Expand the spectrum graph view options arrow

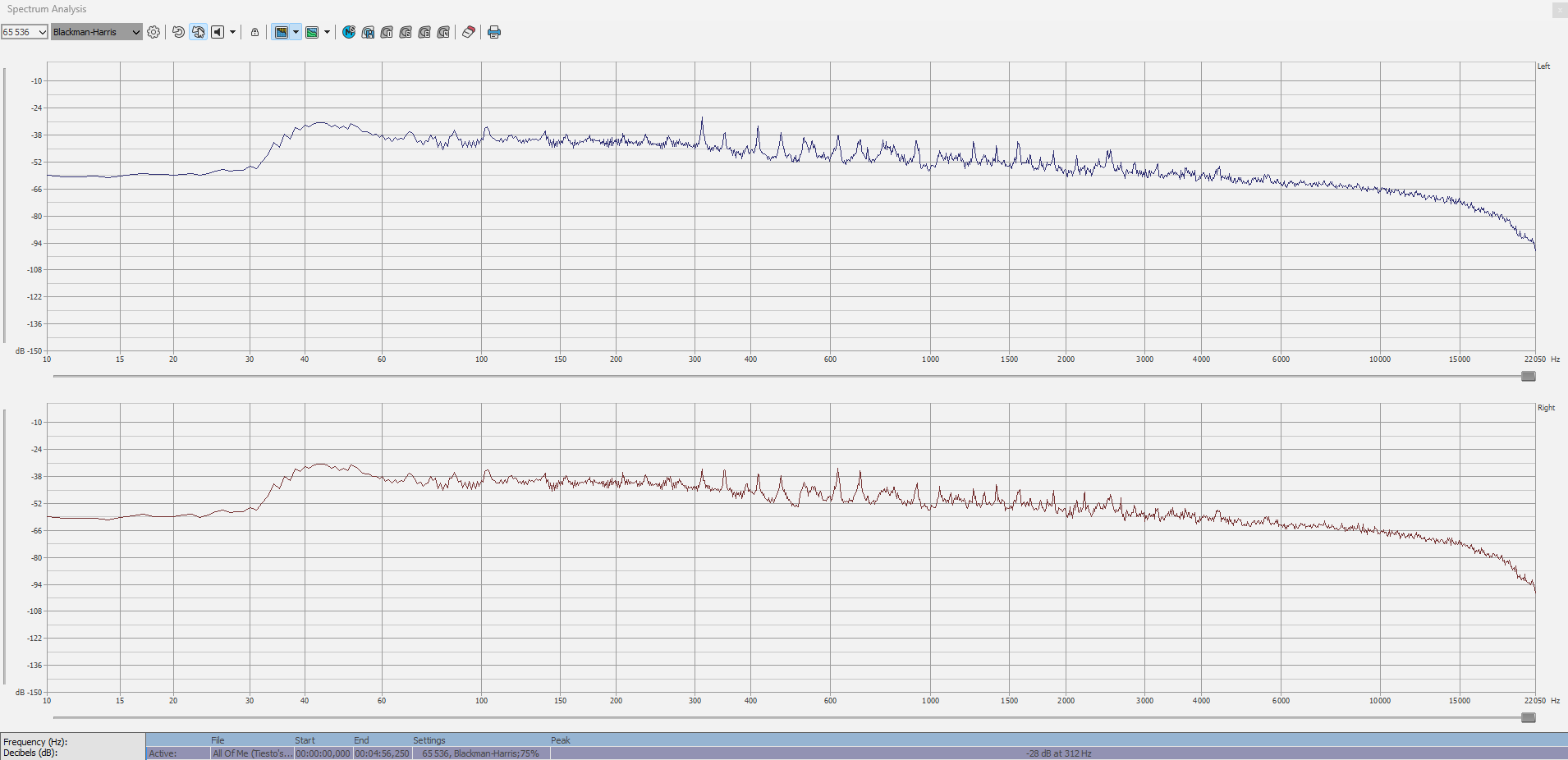296,32
